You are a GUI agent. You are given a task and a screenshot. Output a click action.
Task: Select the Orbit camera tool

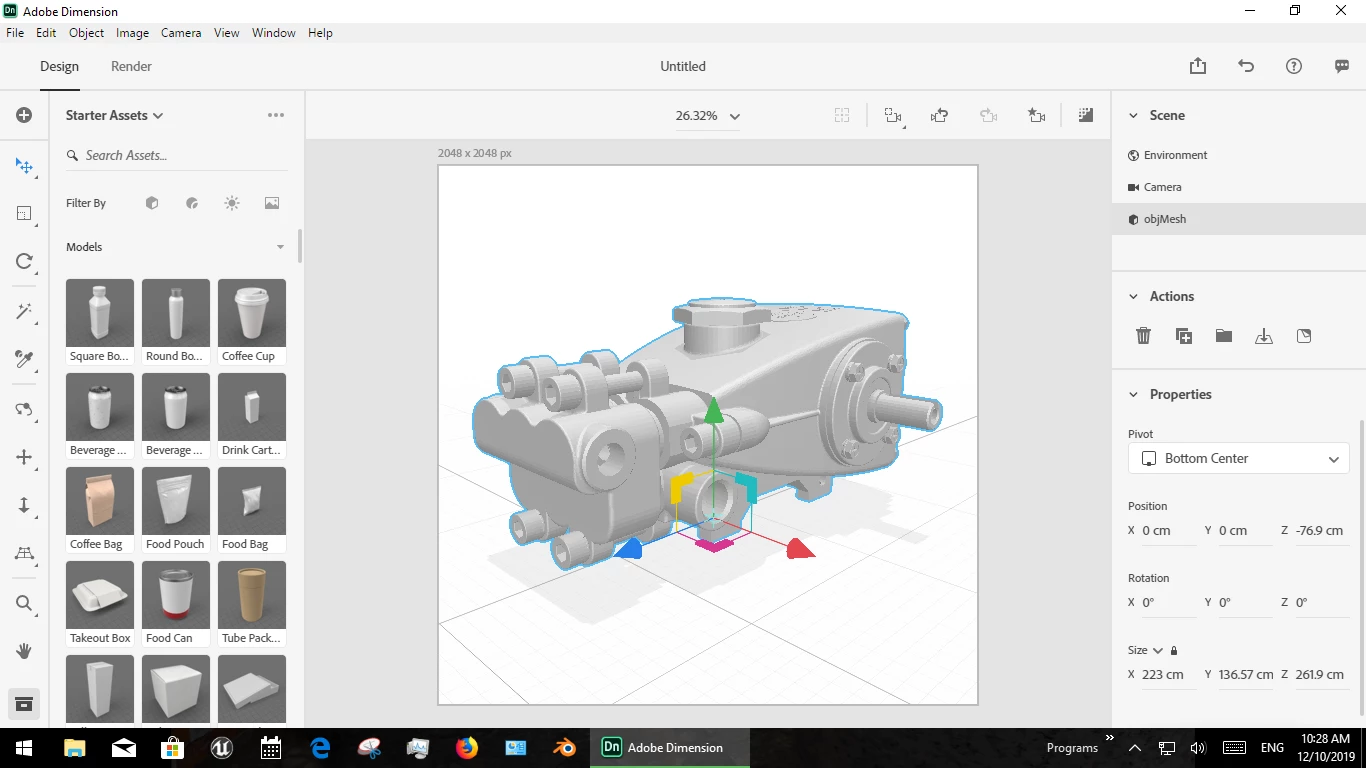[24, 409]
